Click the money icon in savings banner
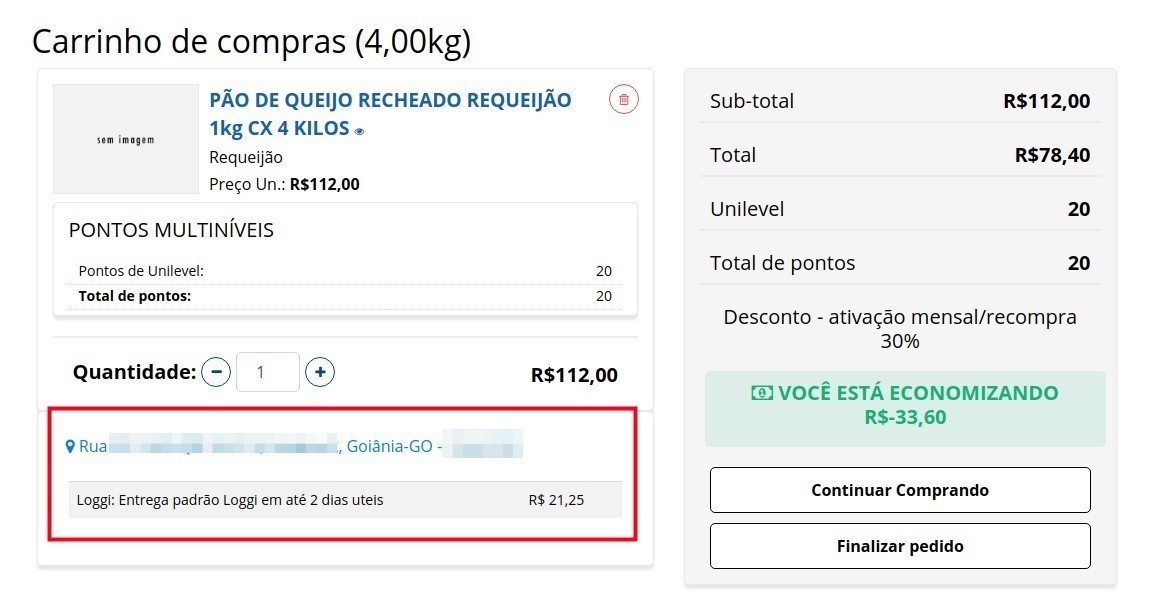 click(x=762, y=393)
